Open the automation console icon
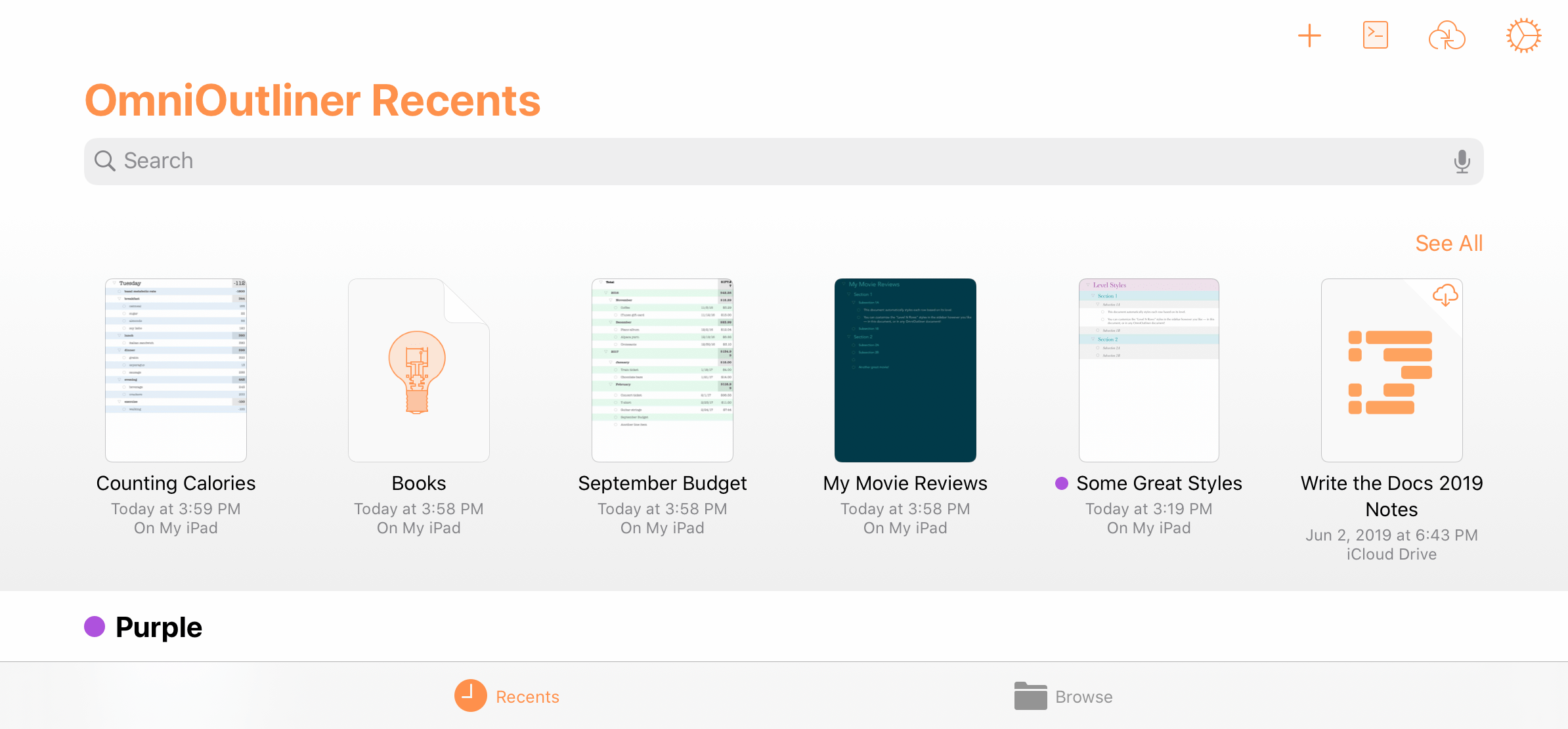Screen dimensions: 1568x729 tap(1375, 35)
